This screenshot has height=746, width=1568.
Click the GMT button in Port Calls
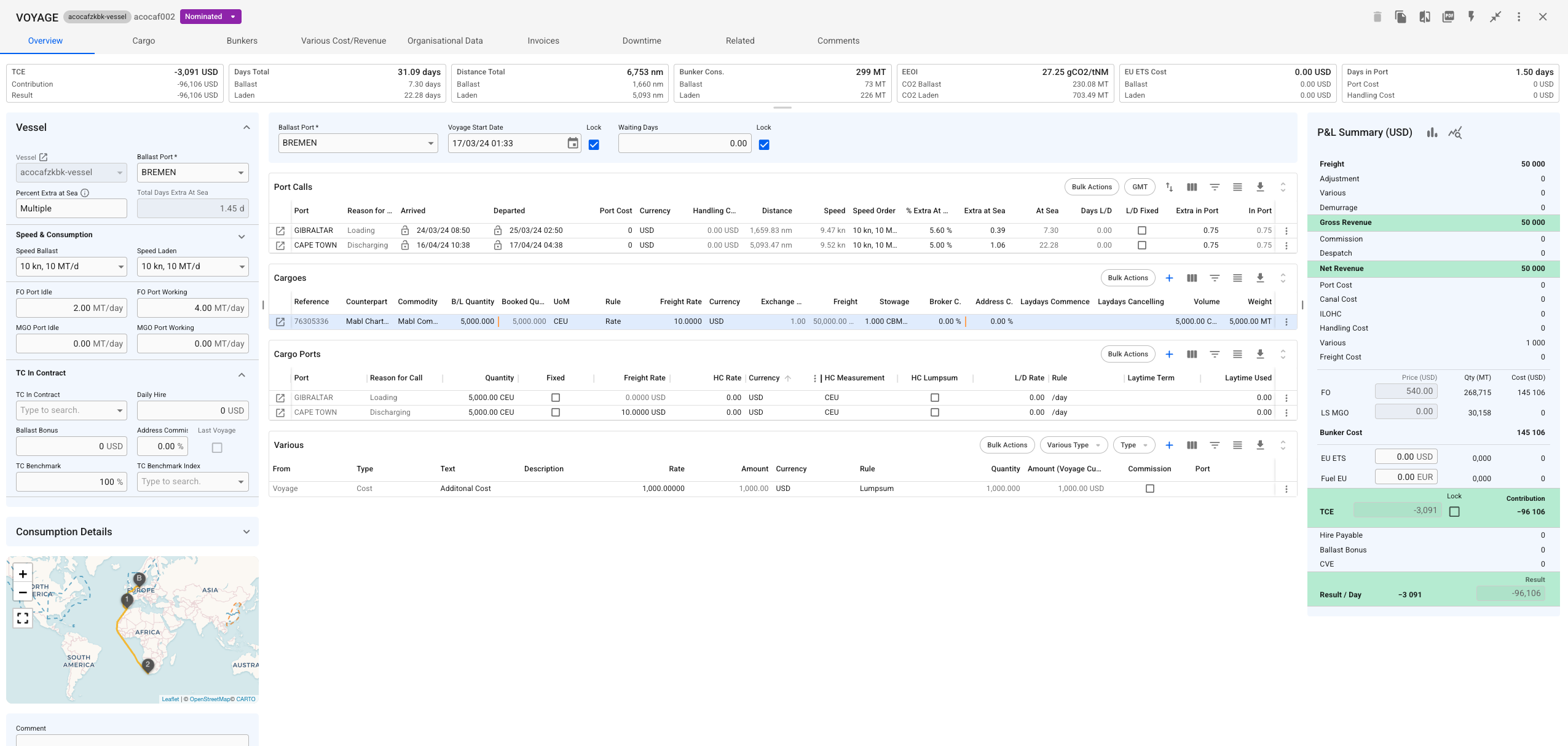(x=1140, y=187)
